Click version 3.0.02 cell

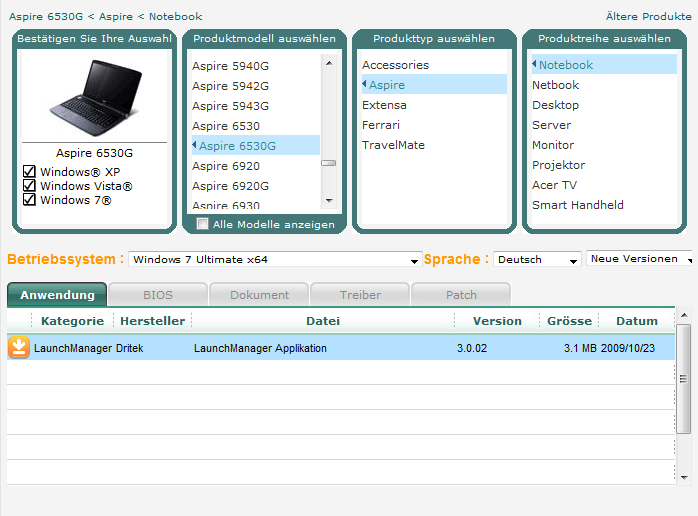click(472, 348)
